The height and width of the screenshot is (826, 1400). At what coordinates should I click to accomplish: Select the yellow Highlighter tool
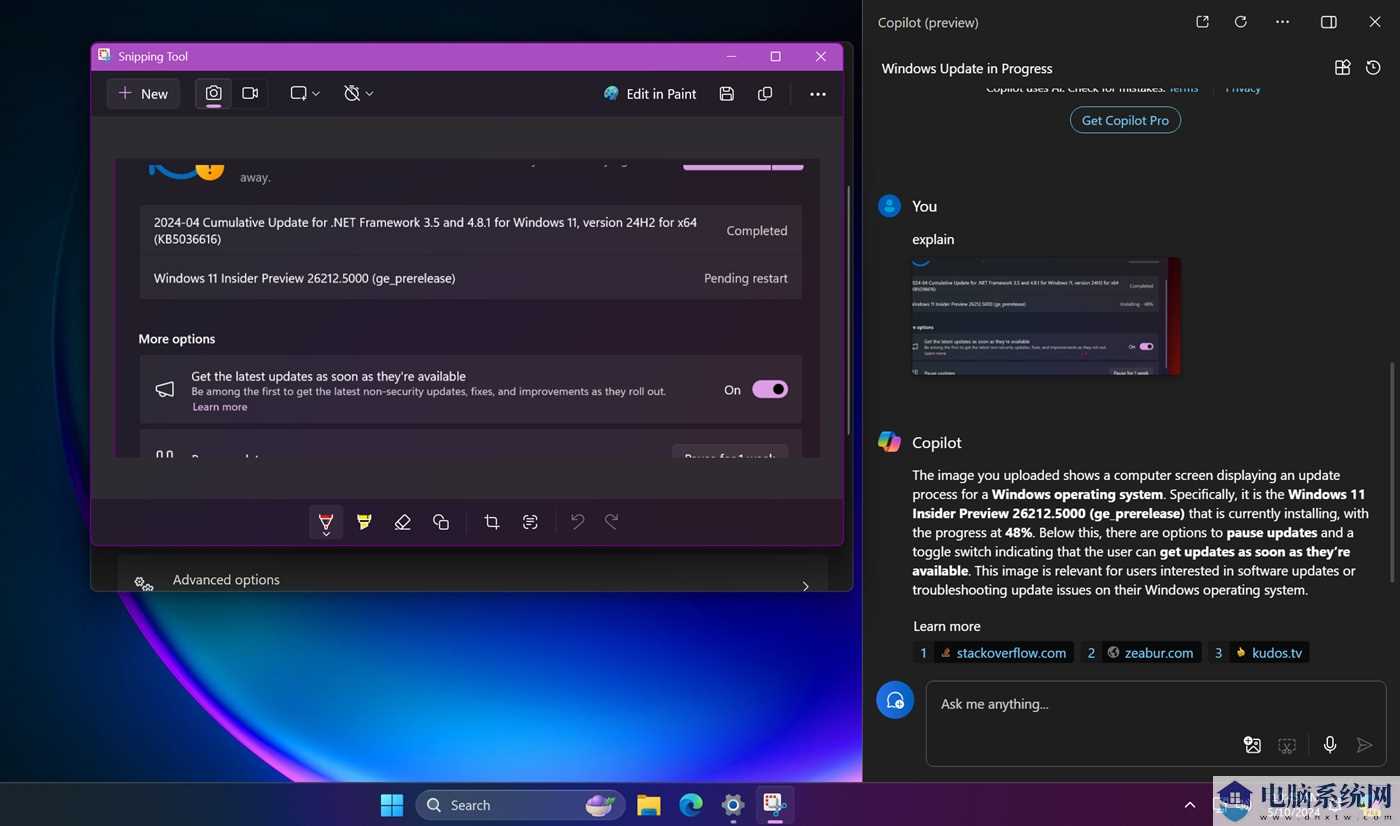click(364, 522)
